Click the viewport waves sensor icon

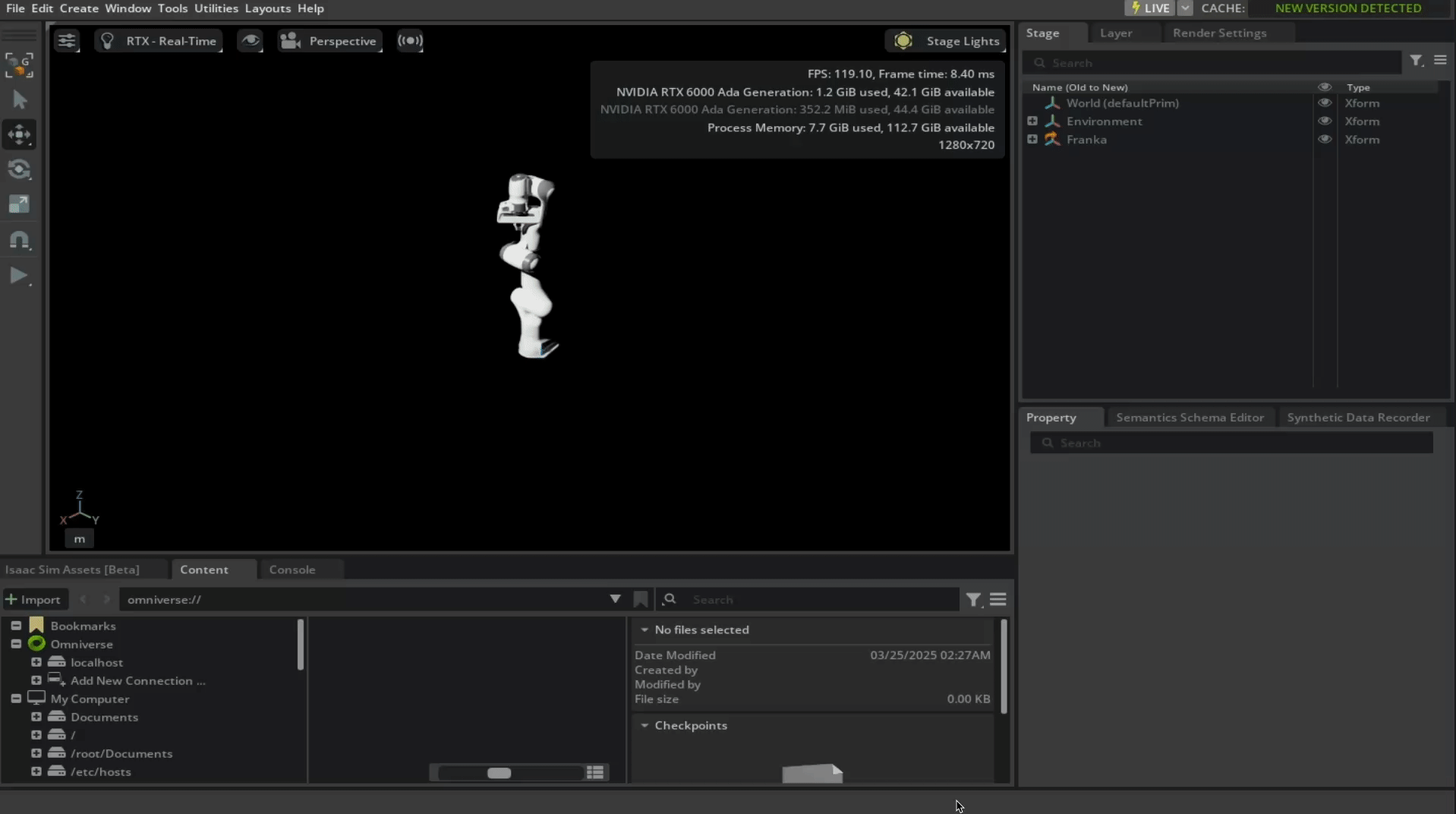point(410,41)
